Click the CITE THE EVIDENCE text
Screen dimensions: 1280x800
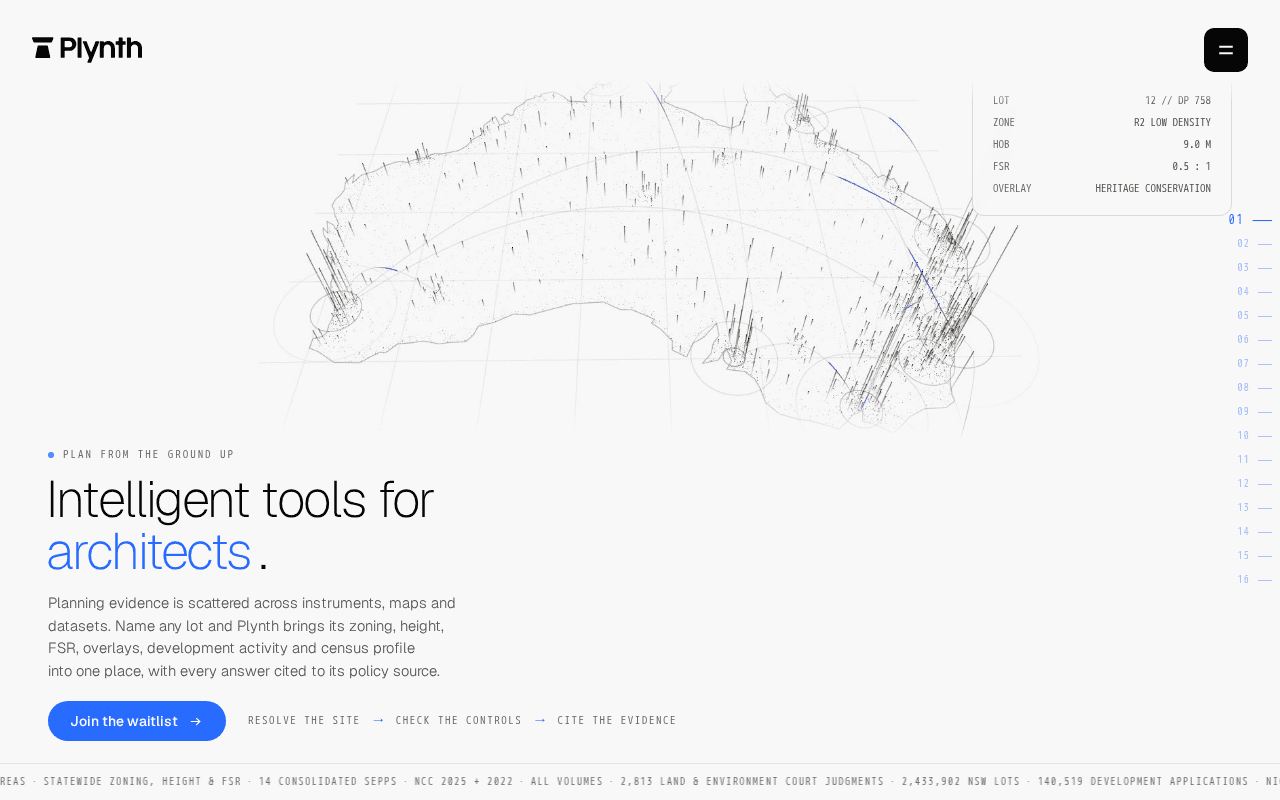click(x=617, y=721)
